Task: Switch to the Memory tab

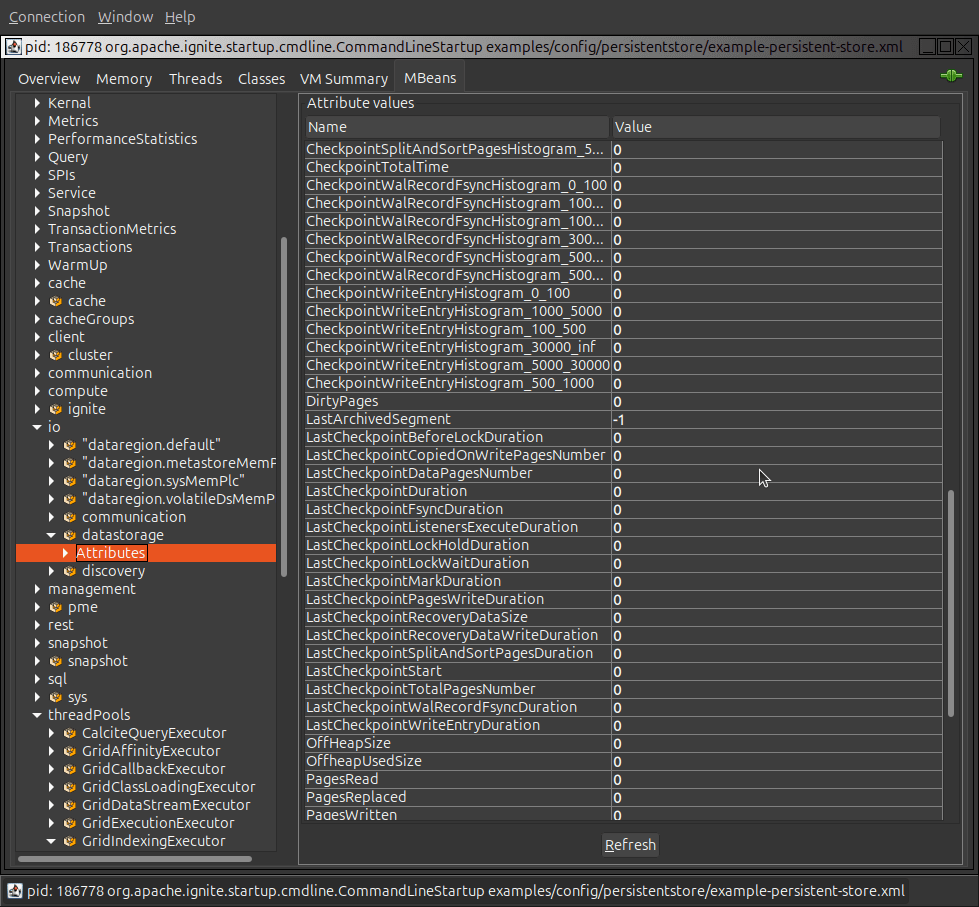Action: [x=124, y=79]
